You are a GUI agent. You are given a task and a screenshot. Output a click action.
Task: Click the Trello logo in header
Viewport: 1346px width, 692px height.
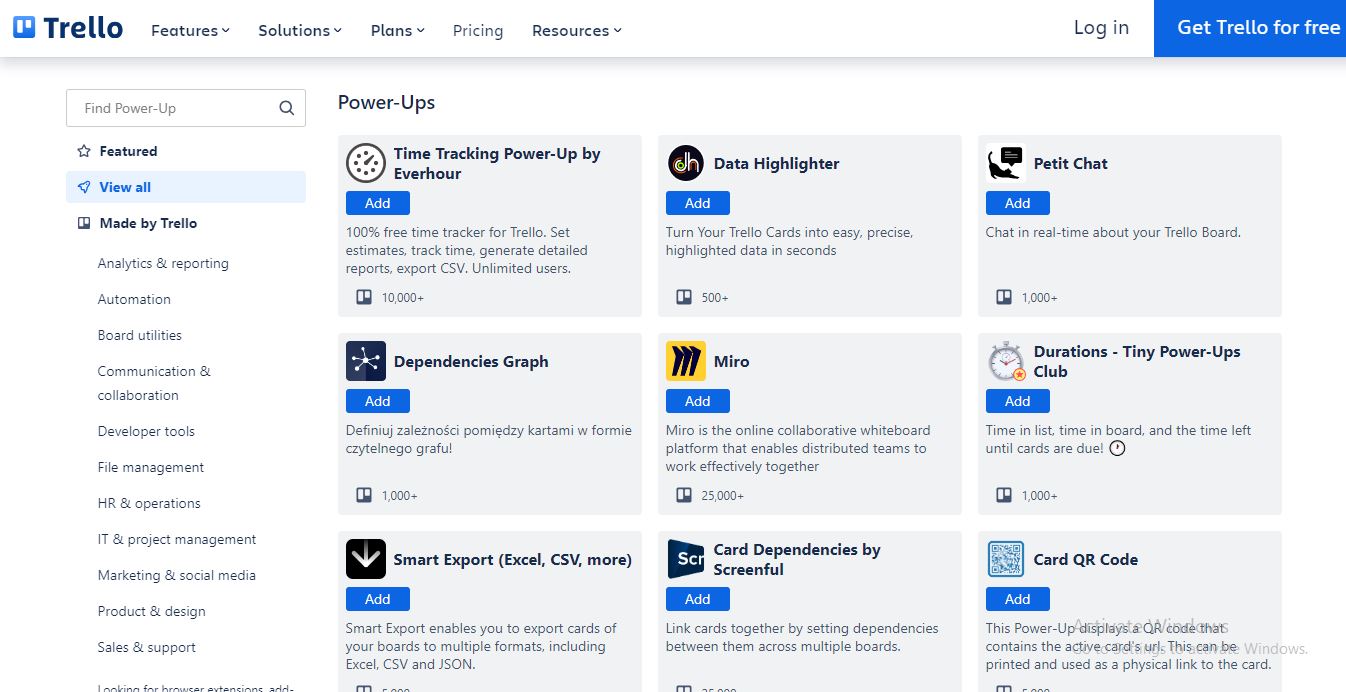tap(68, 28)
